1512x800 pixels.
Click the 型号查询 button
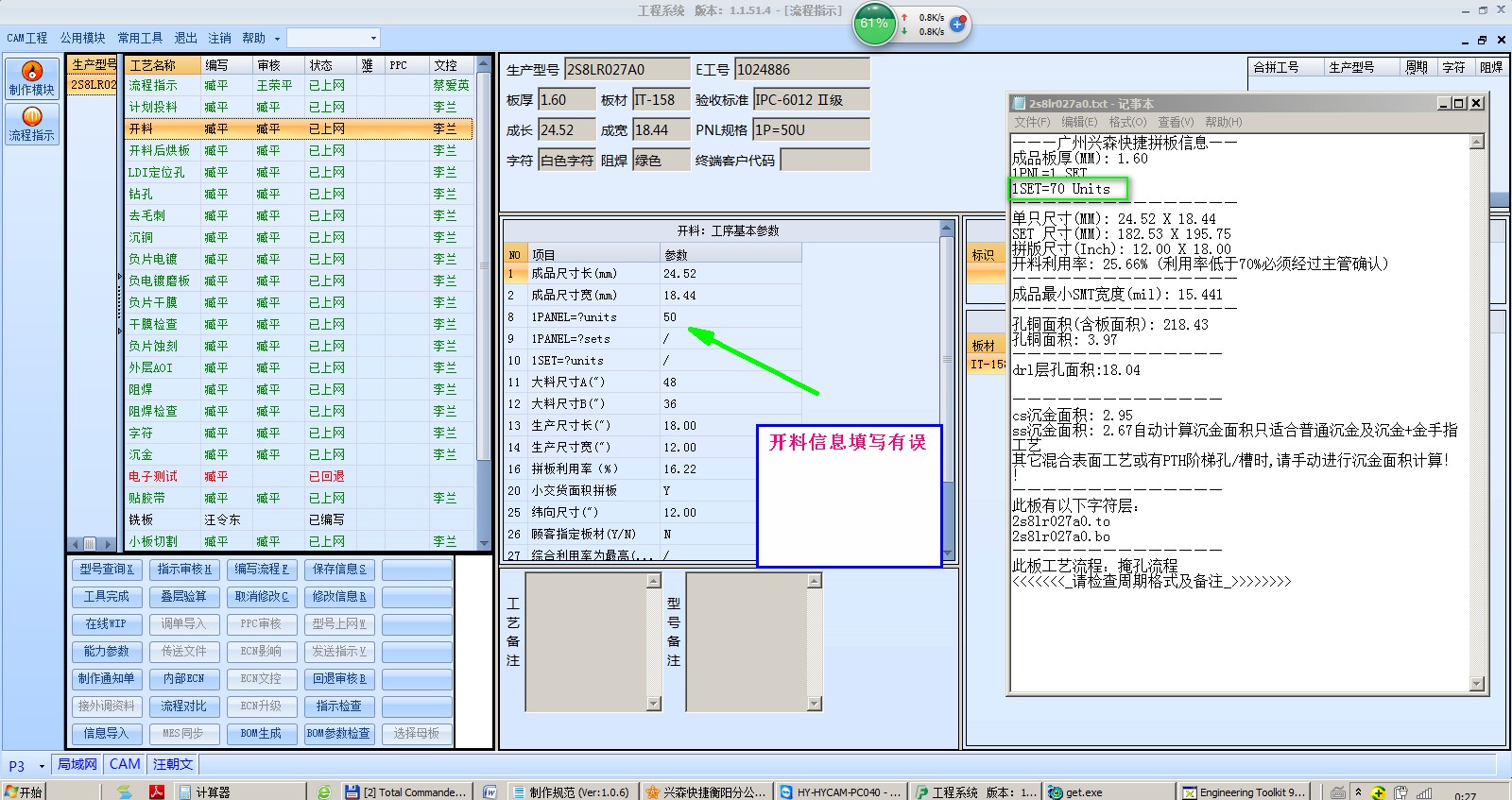107,569
